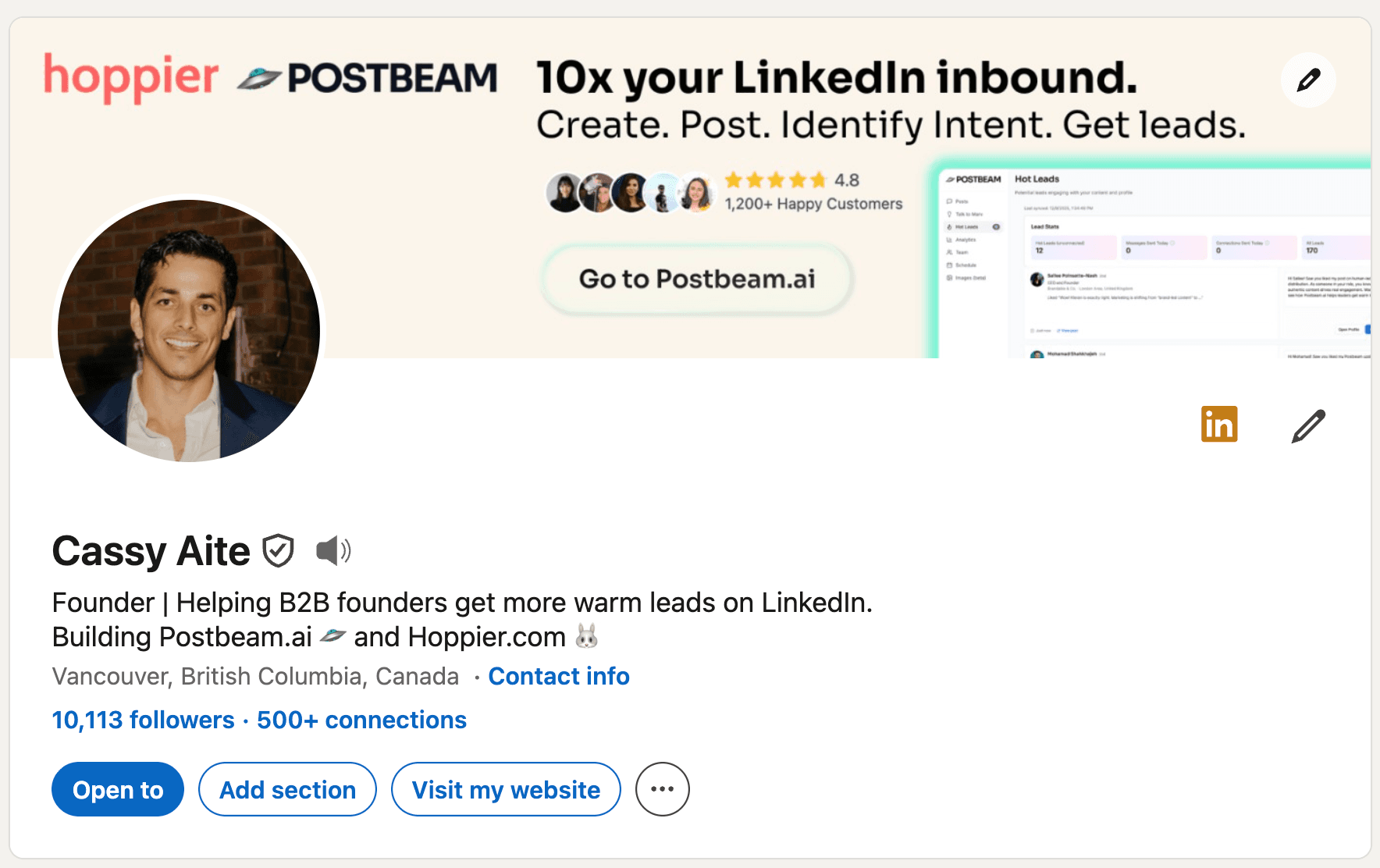Image resolution: width=1380 pixels, height=868 pixels.
Task: Click the 'Create. Post. Identify Intent. Get leads.' text
Action: point(891,125)
